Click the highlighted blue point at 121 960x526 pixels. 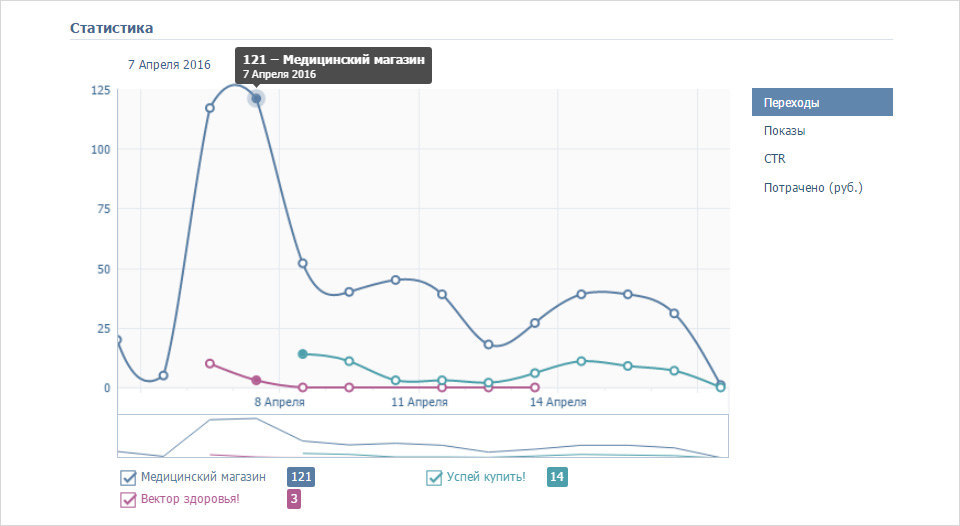(x=257, y=99)
